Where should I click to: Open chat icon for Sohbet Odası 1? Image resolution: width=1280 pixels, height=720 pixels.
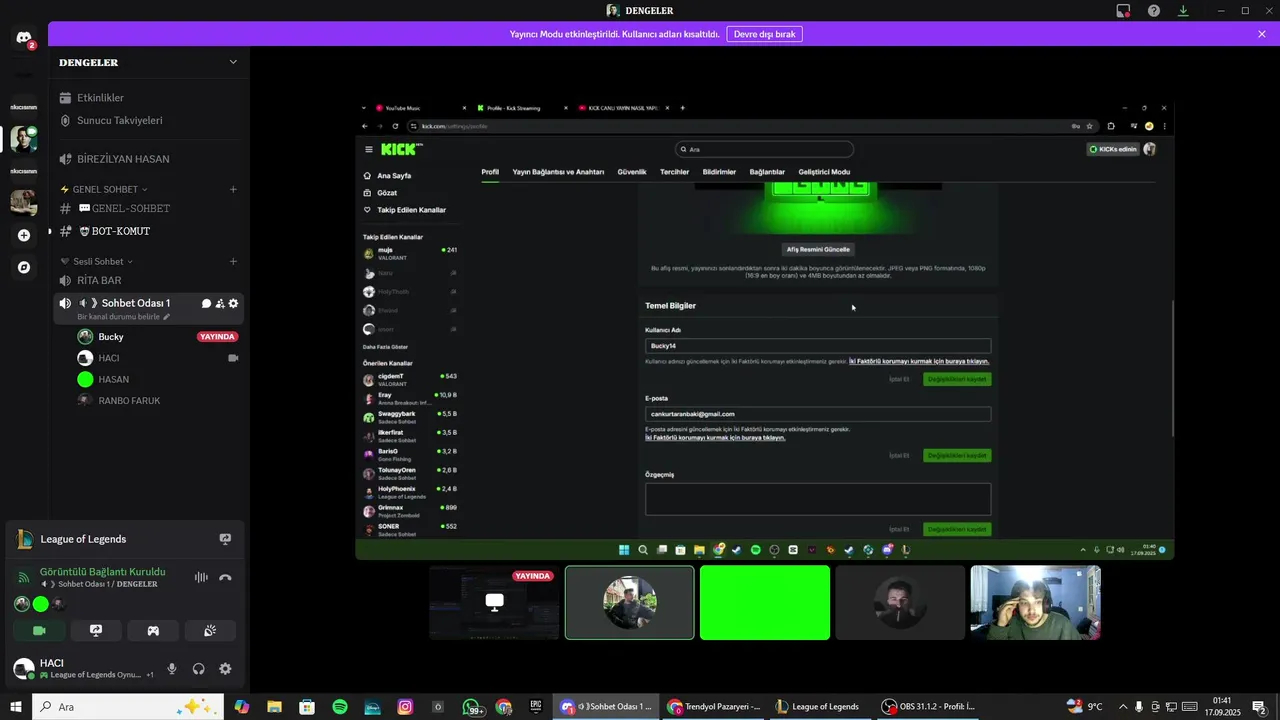[206, 303]
